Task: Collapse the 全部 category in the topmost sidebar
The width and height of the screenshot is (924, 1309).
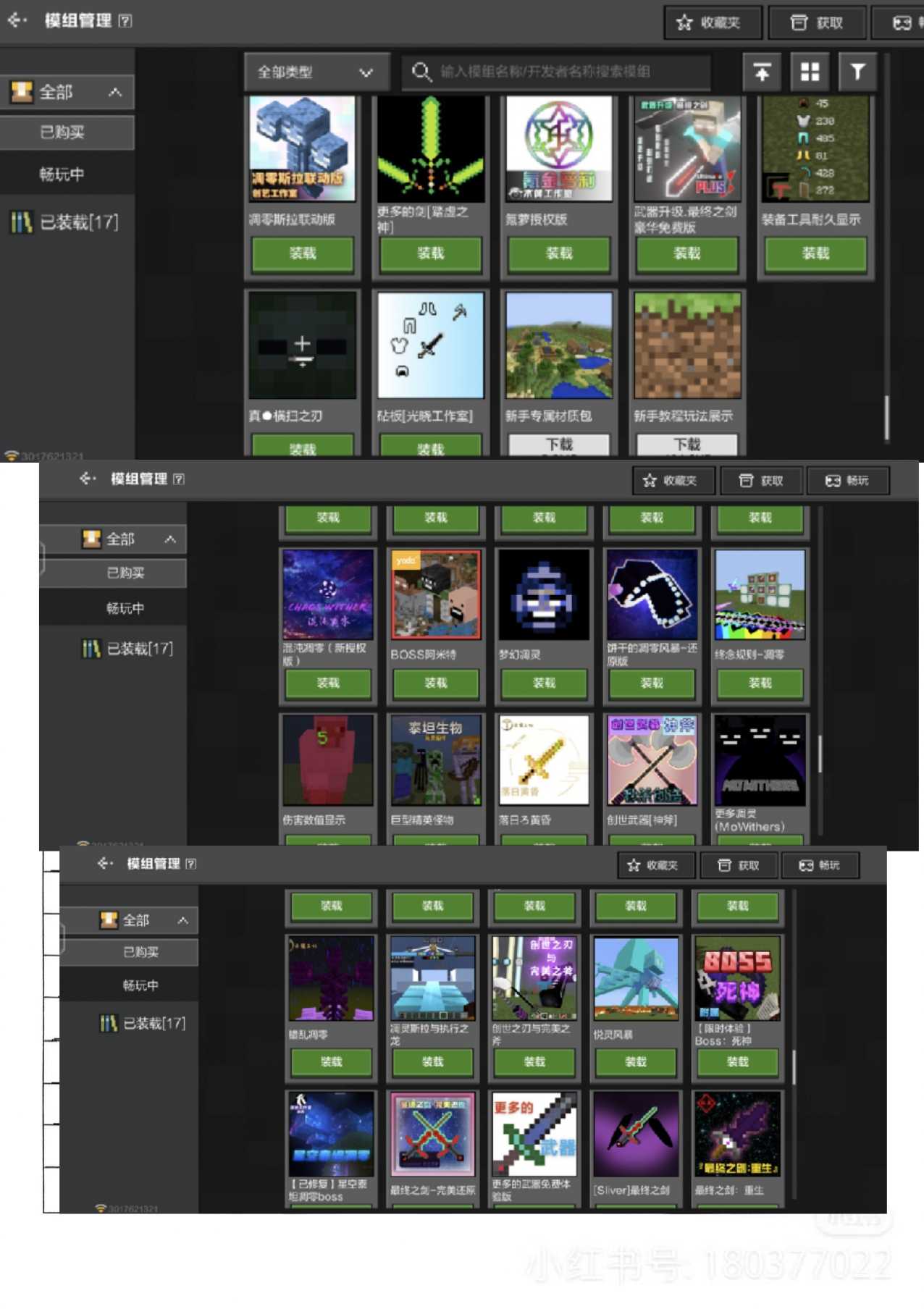Action: [x=115, y=92]
